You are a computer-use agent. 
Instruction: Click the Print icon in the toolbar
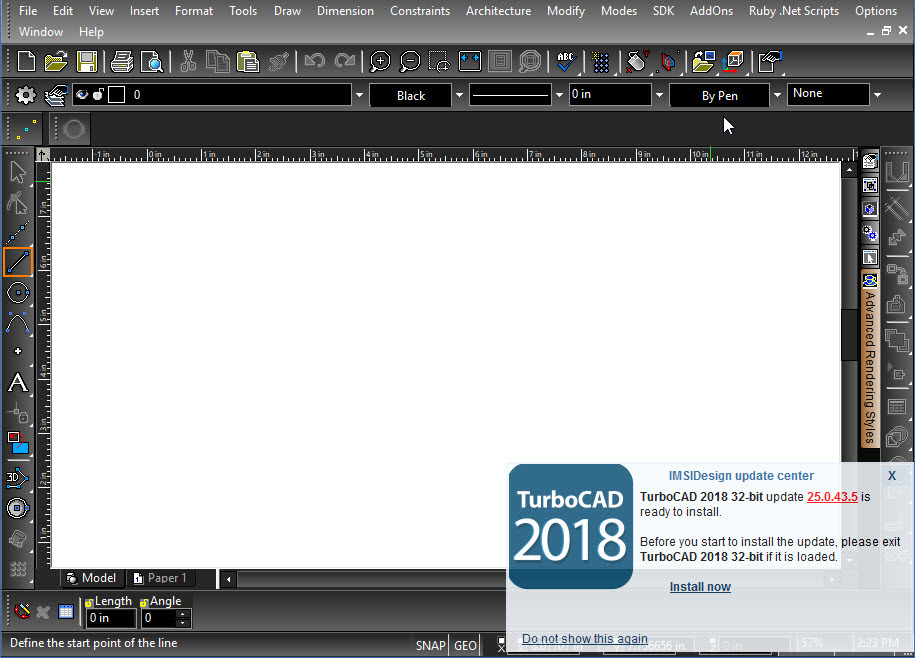[x=122, y=61]
